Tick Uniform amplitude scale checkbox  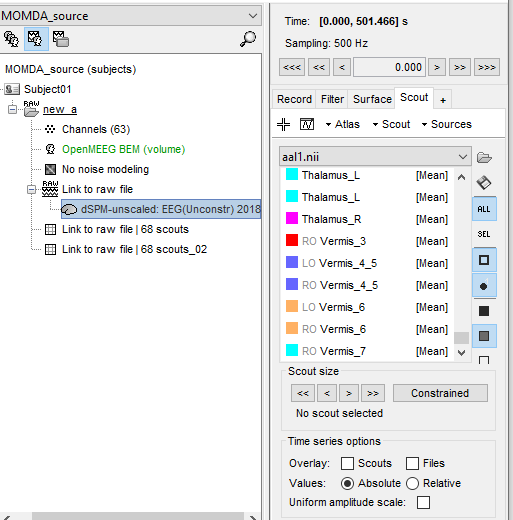[x=423, y=502]
